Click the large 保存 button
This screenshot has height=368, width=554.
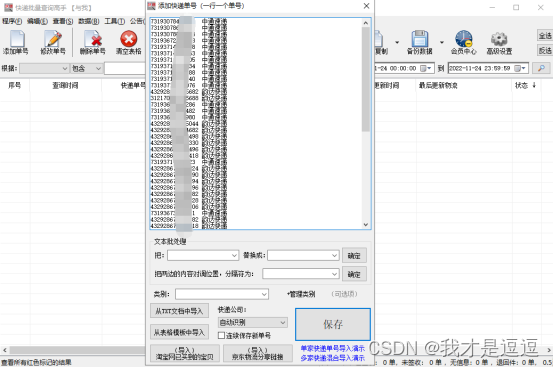333,324
